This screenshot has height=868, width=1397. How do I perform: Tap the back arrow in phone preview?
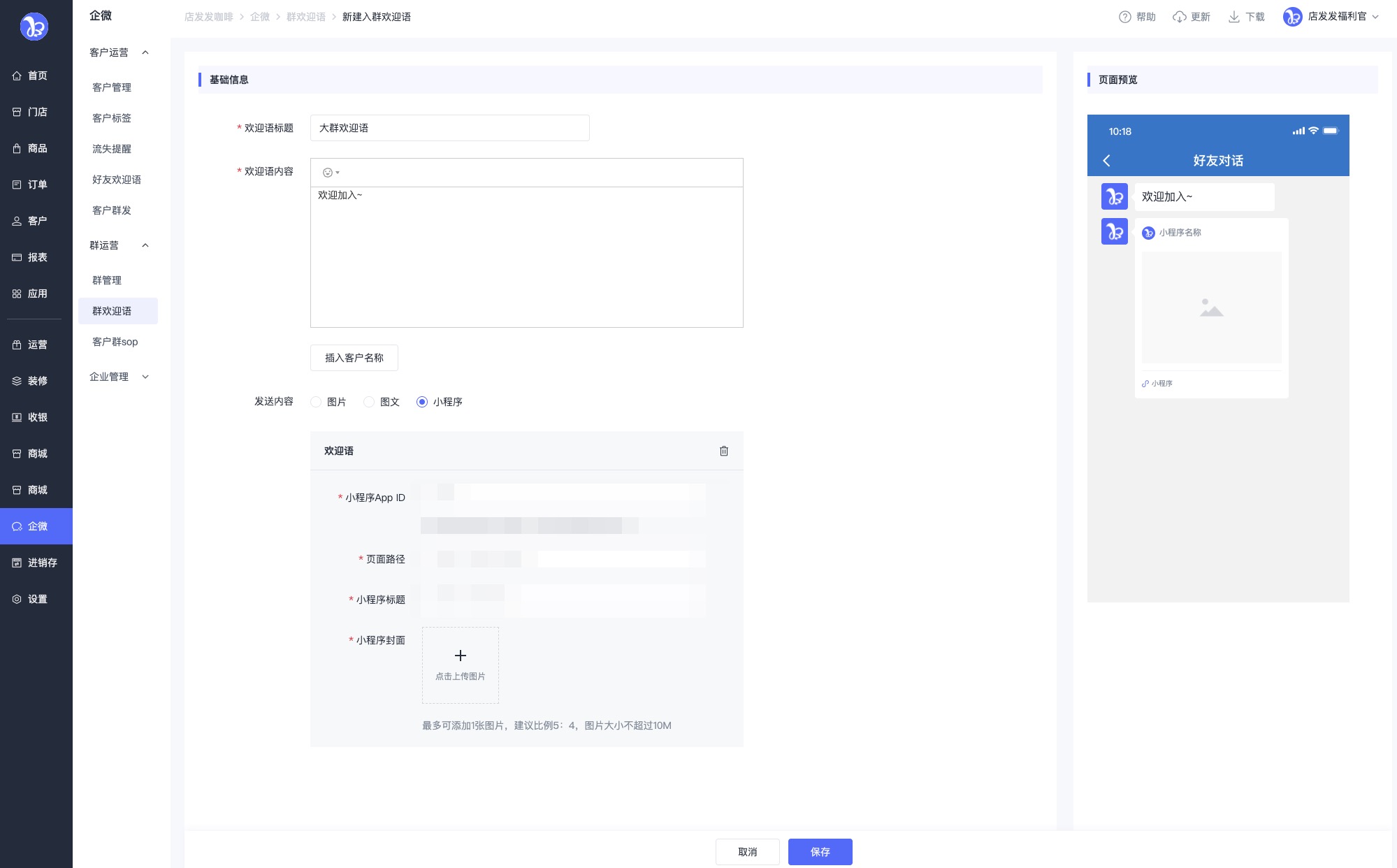(x=1106, y=161)
